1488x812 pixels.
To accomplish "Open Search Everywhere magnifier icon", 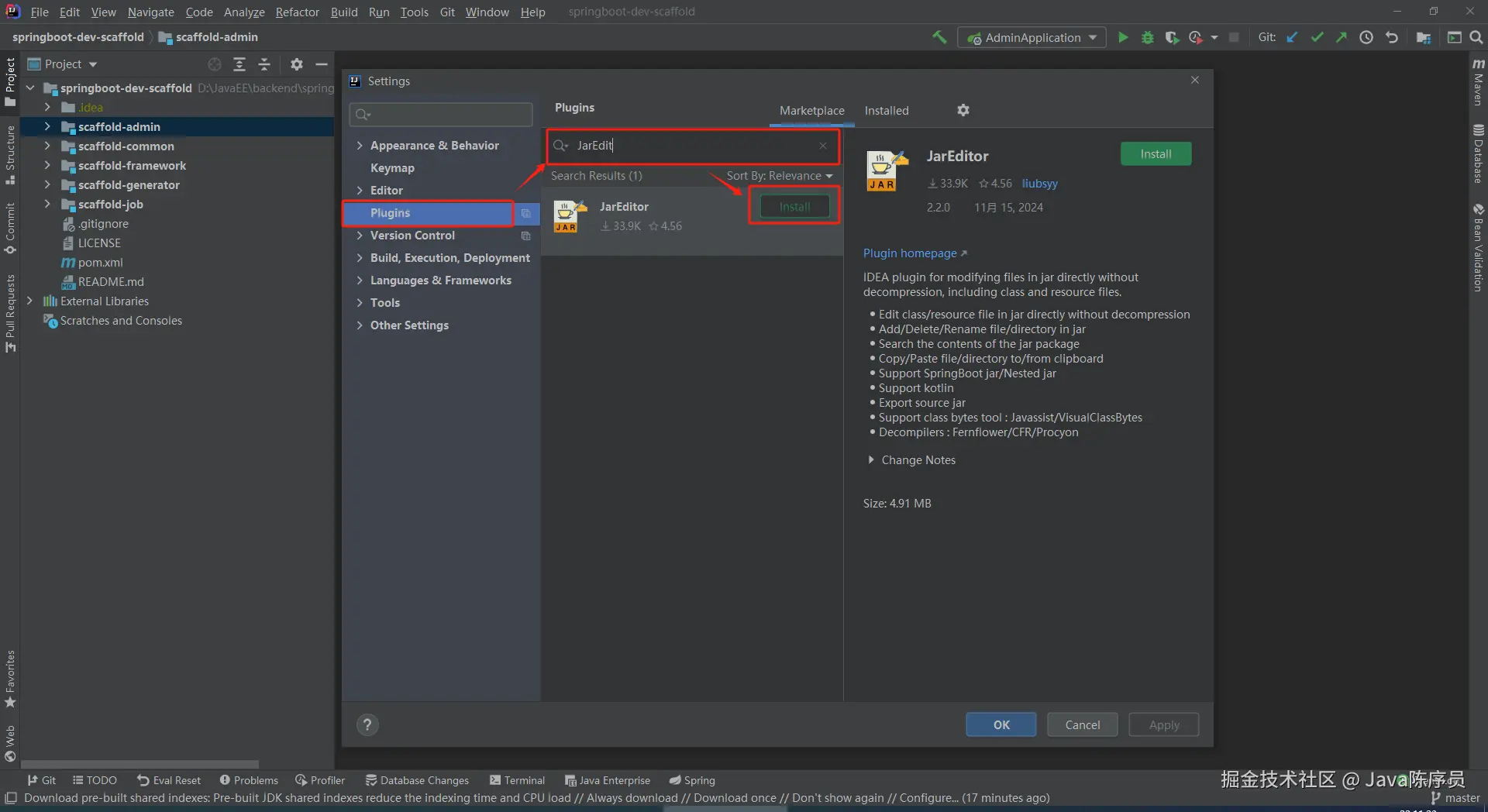I will 1476,37.
